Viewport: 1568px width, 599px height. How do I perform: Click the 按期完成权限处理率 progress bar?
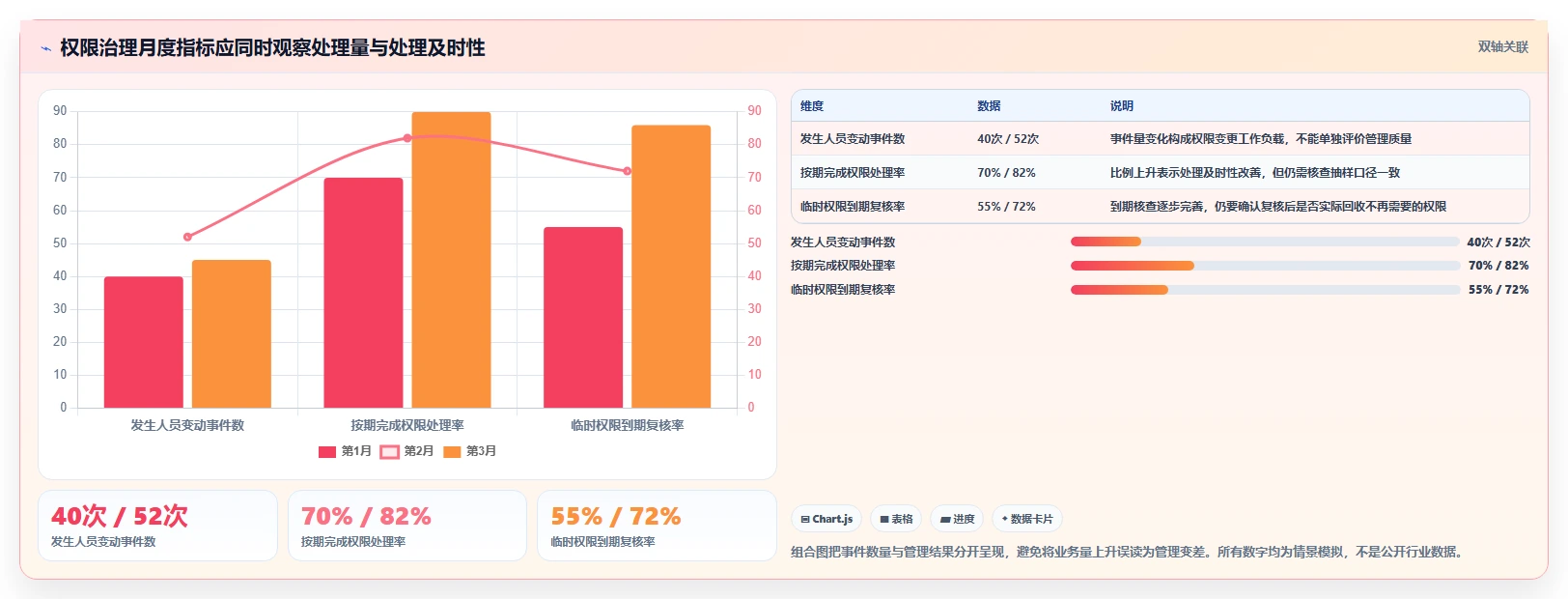tap(1265, 266)
